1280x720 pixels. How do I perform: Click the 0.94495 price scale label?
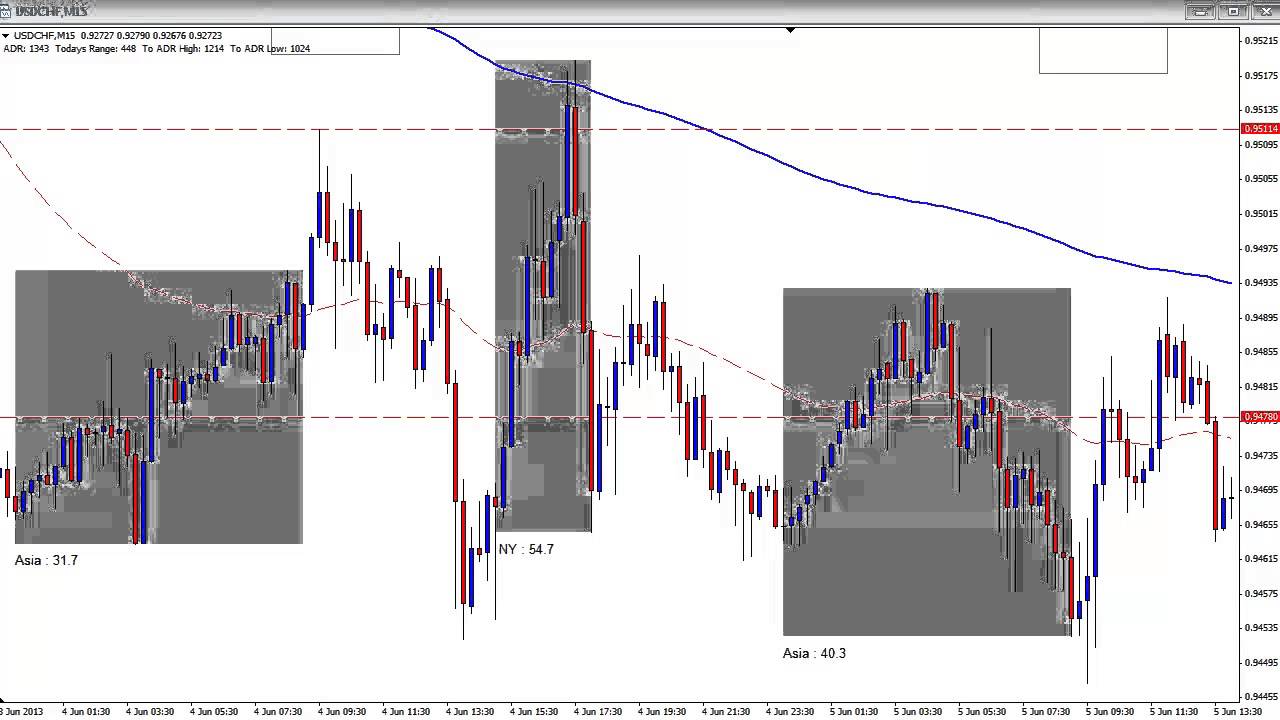[1262, 663]
